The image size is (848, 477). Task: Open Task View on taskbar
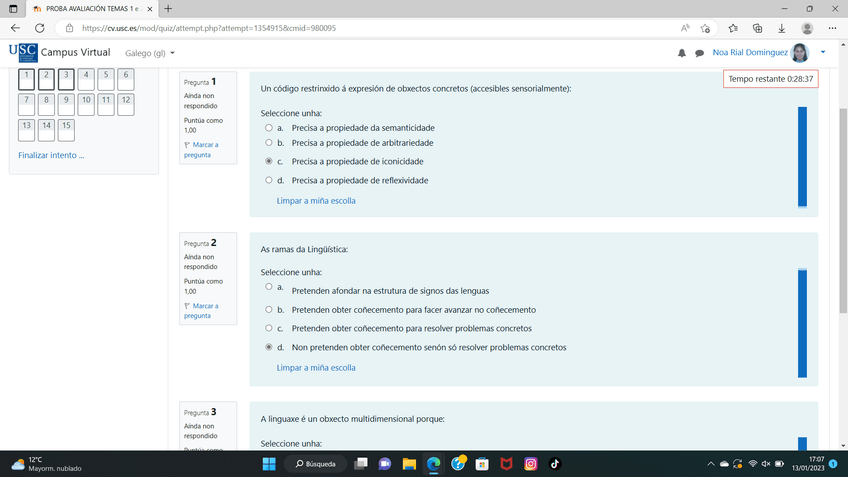[x=361, y=464]
